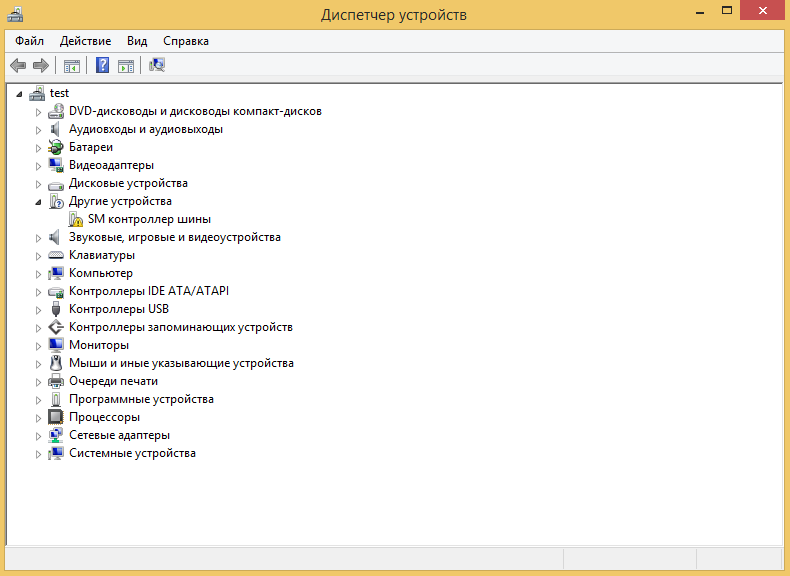Click the speaker icon for Звуковые, игровые и видеоустройства
This screenshot has width=790, height=576.
[55, 237]
